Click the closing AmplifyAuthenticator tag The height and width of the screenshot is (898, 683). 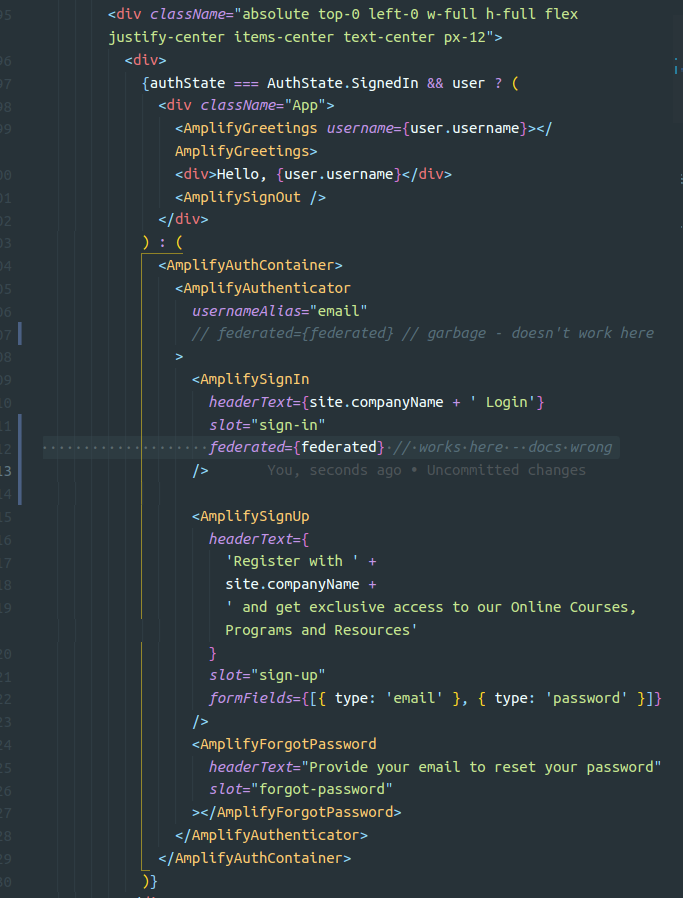point(271,835)
